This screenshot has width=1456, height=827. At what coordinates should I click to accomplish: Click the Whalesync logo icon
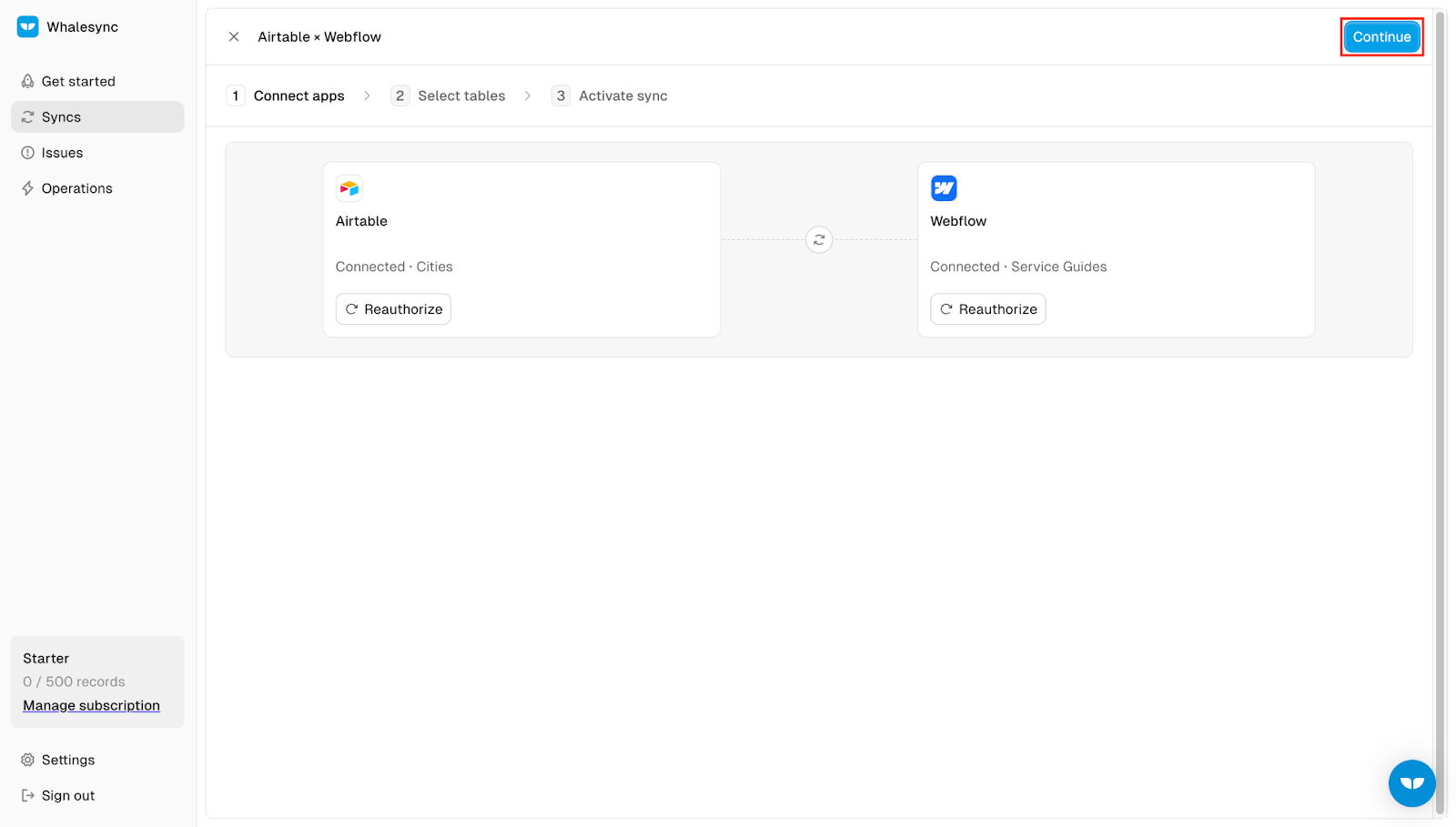pyautogui.click(x=27, y=26)
